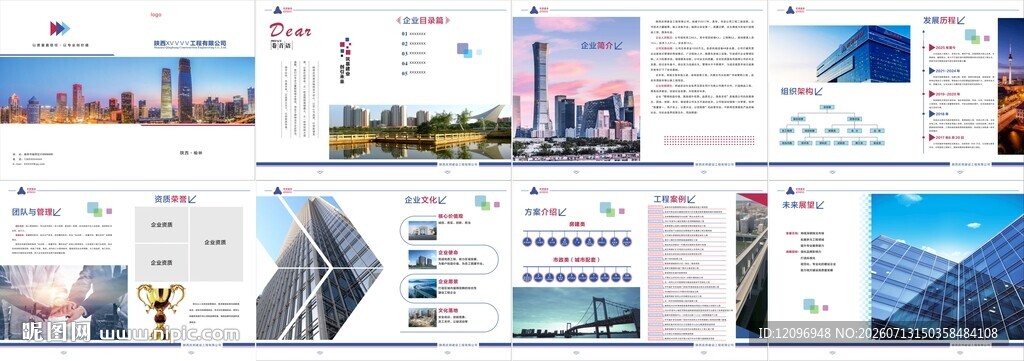The height and width of the screenshot is (361, 1024).
Task: Open the night TV tower photo beside the timeline
Action: click(1011, 86)
